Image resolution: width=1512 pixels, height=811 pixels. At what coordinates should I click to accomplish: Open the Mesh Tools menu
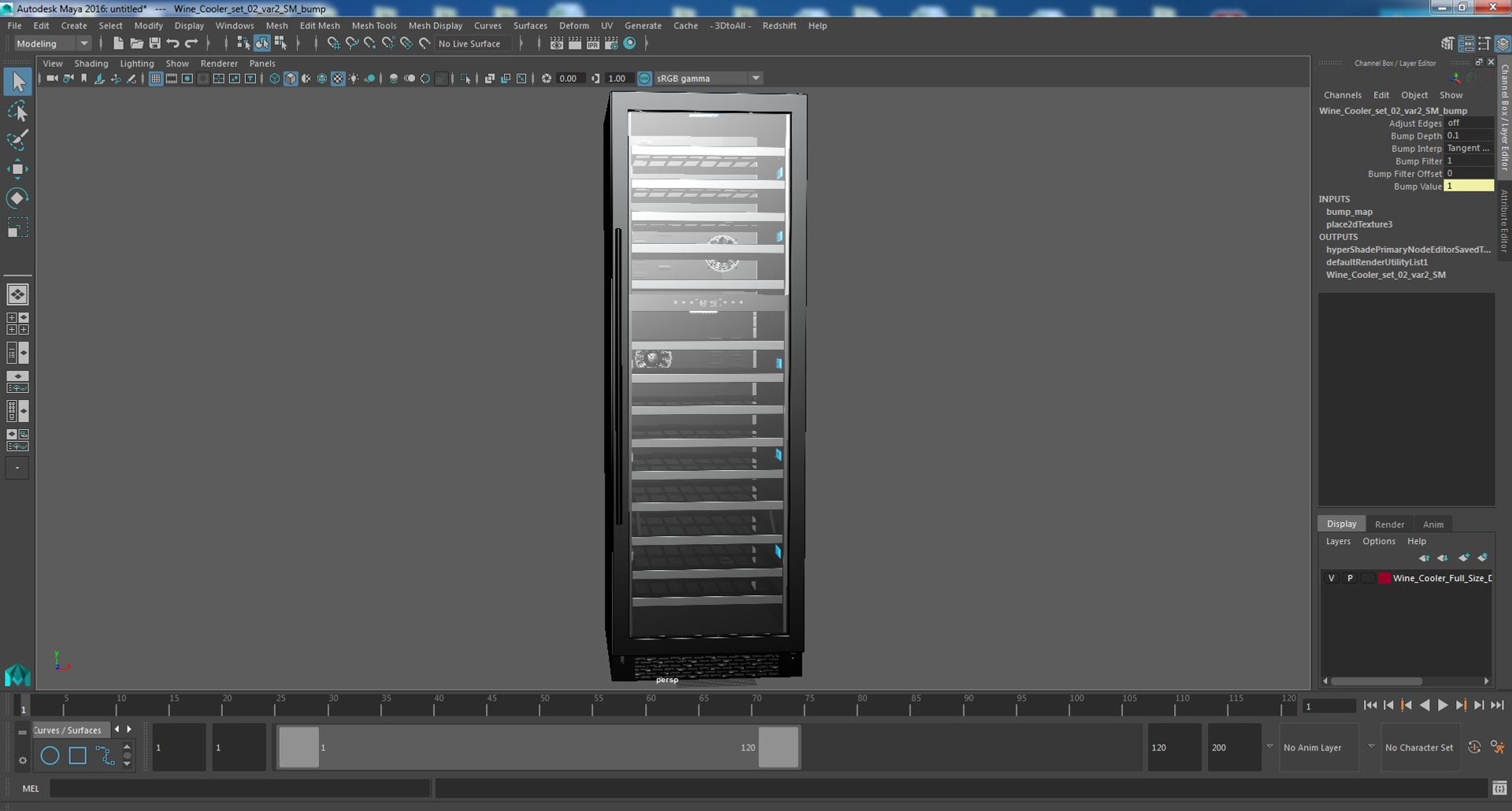click(x=374, y=26)
